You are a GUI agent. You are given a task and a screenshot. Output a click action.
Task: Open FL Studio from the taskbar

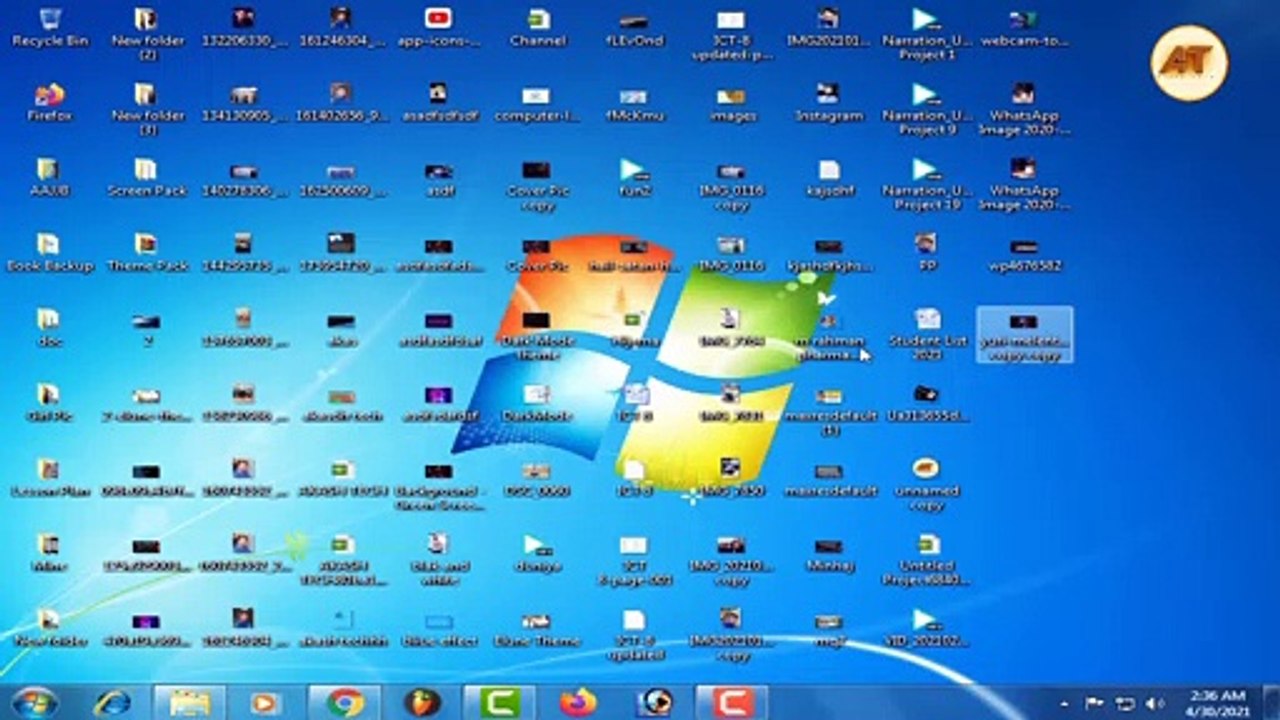tap(422, 702)
